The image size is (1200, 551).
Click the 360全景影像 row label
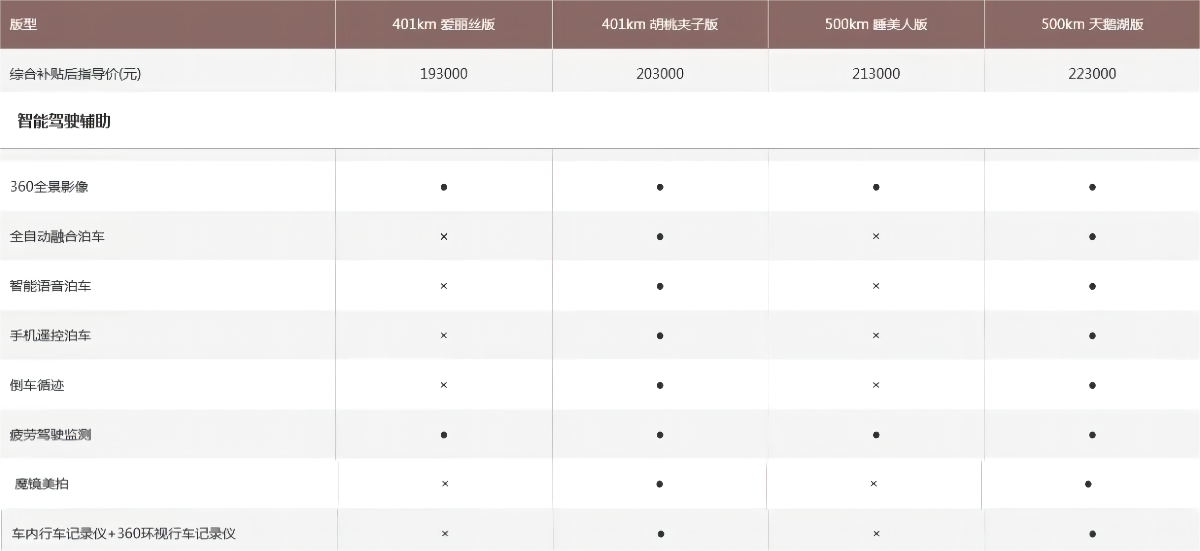click(x=49, y=187)
